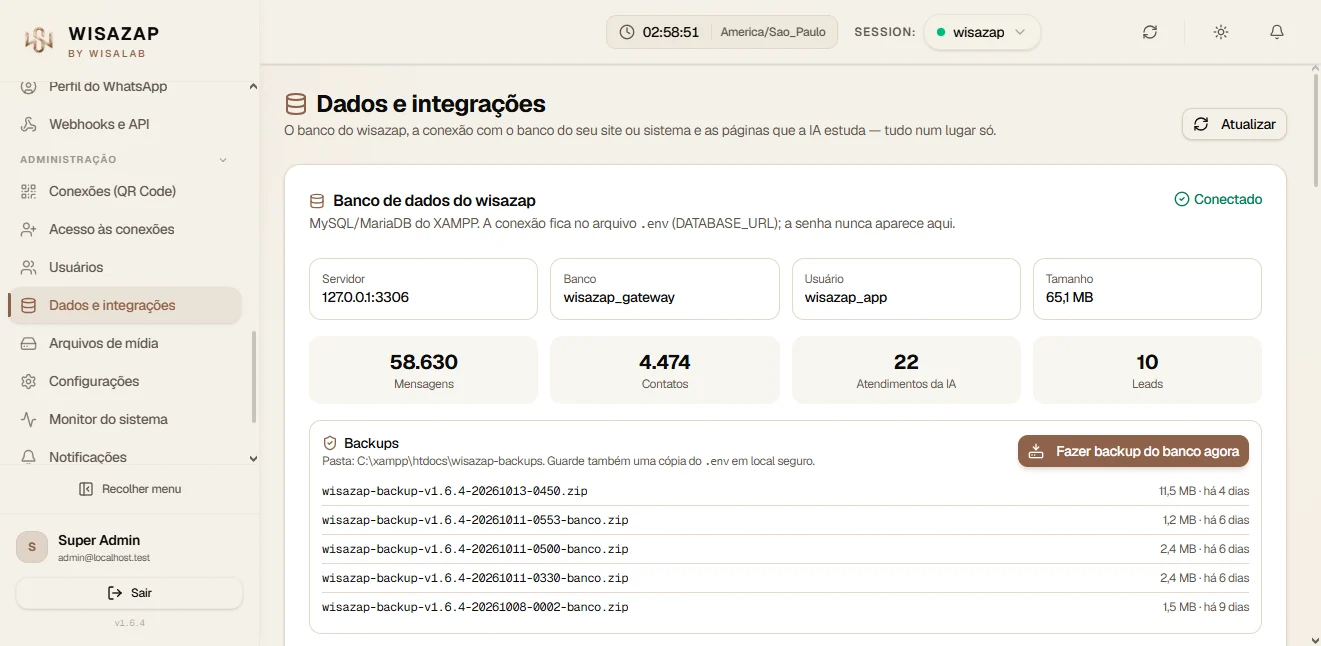The height and width of the screenshot is (646, 1321).
Task: Open Usuários page
Action: [x=125, y=267]
